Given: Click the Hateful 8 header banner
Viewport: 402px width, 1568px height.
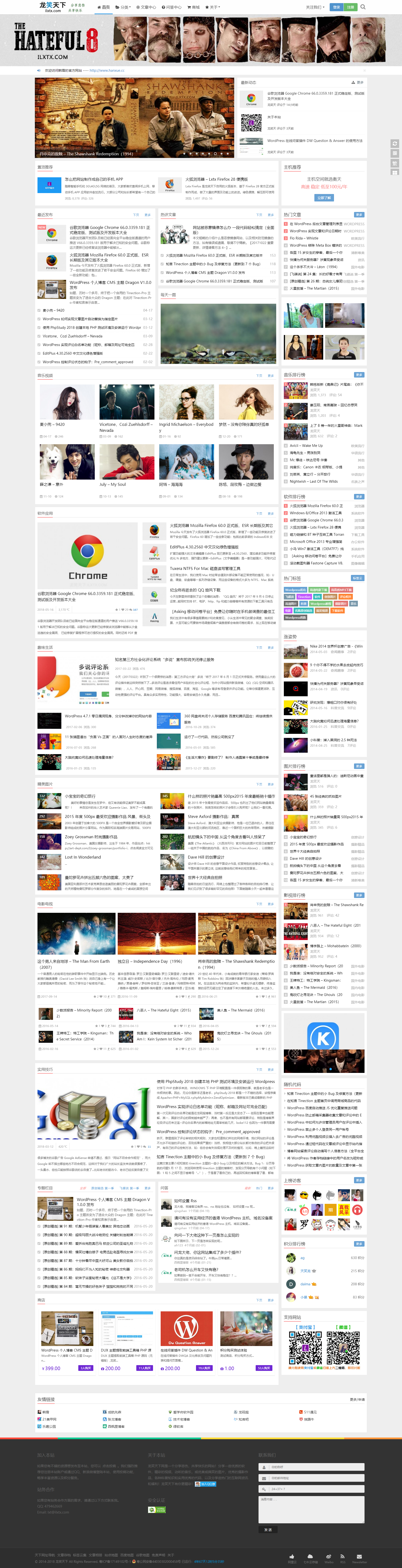Looking at the screenshot, I should pyautogui.click(x=201, y=40).
